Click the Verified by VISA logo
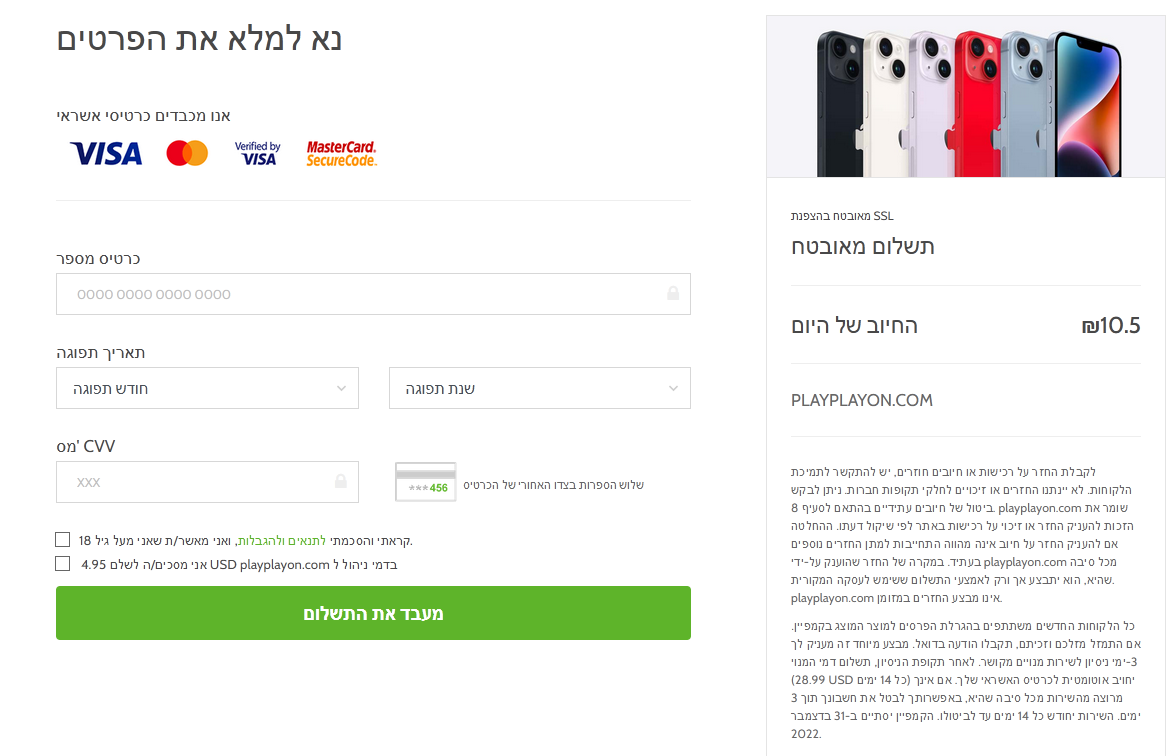The height and width of the screenshot is (756, 1172). click(258, 153)
